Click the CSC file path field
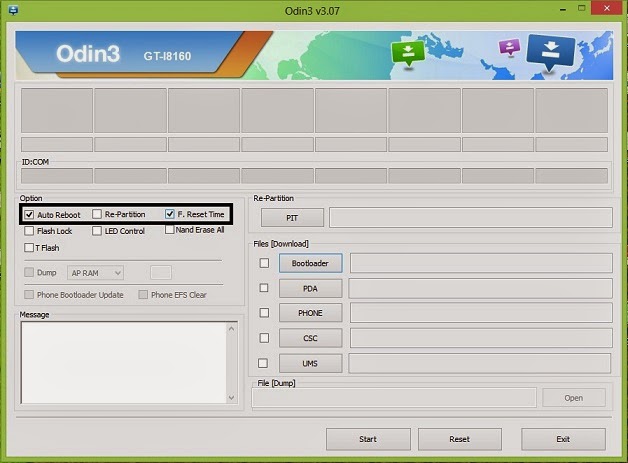The width and height of the screenshot is (628, 463). [481, 338]
